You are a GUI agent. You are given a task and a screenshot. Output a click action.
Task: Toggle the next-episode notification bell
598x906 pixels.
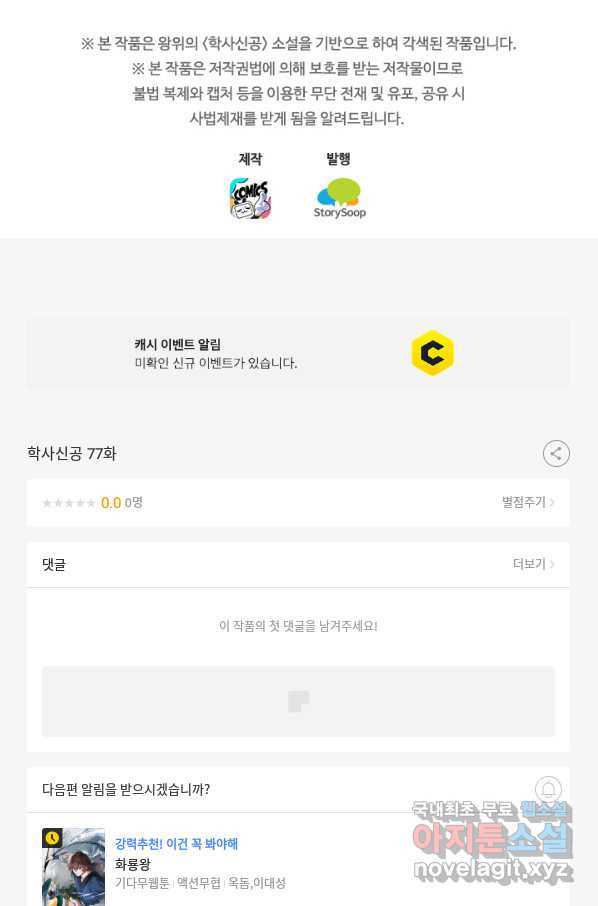coord(548,789)
